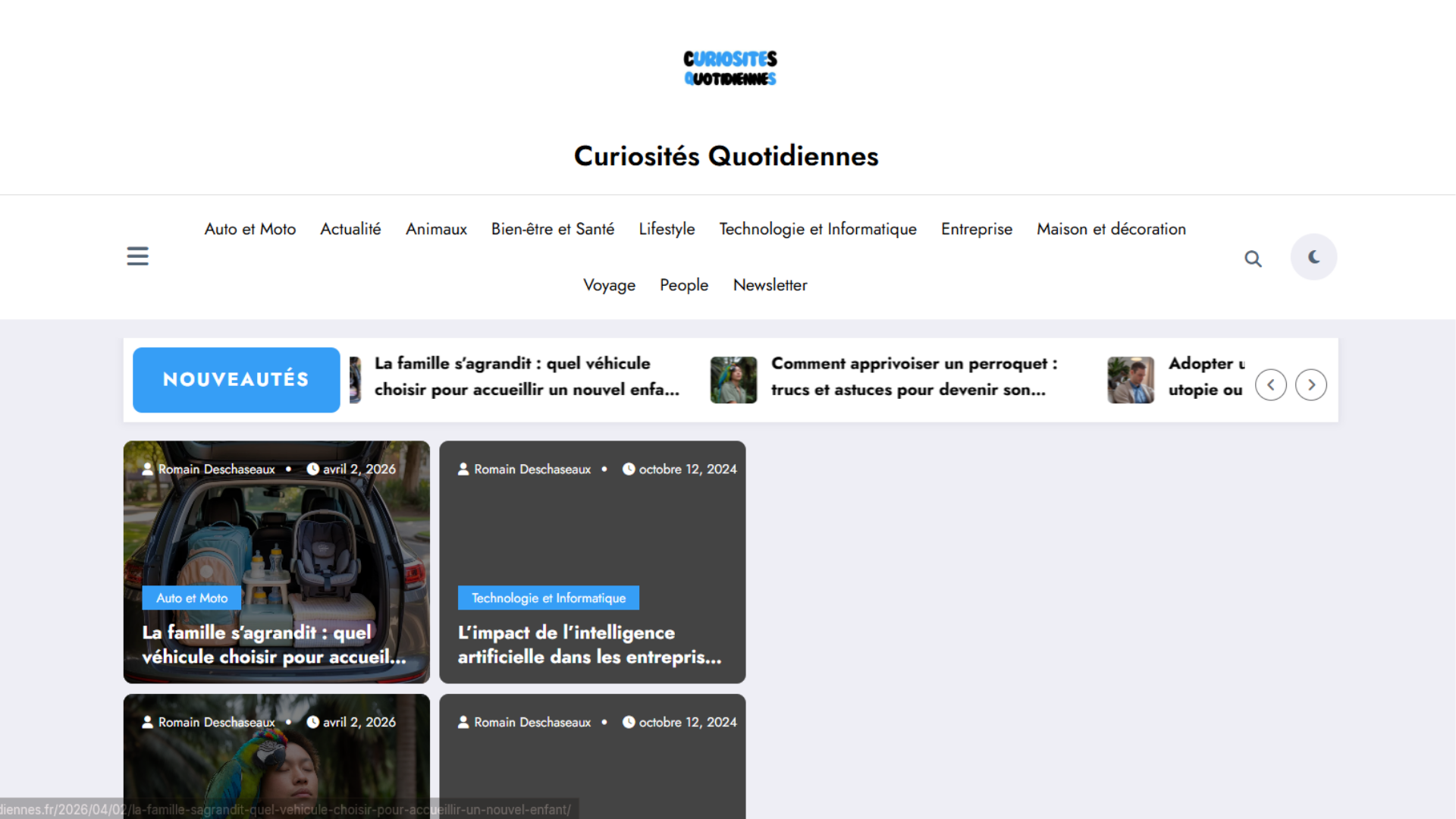
Task: Open the People menu item
Action: pyautogui.click(x=684, y=285)
